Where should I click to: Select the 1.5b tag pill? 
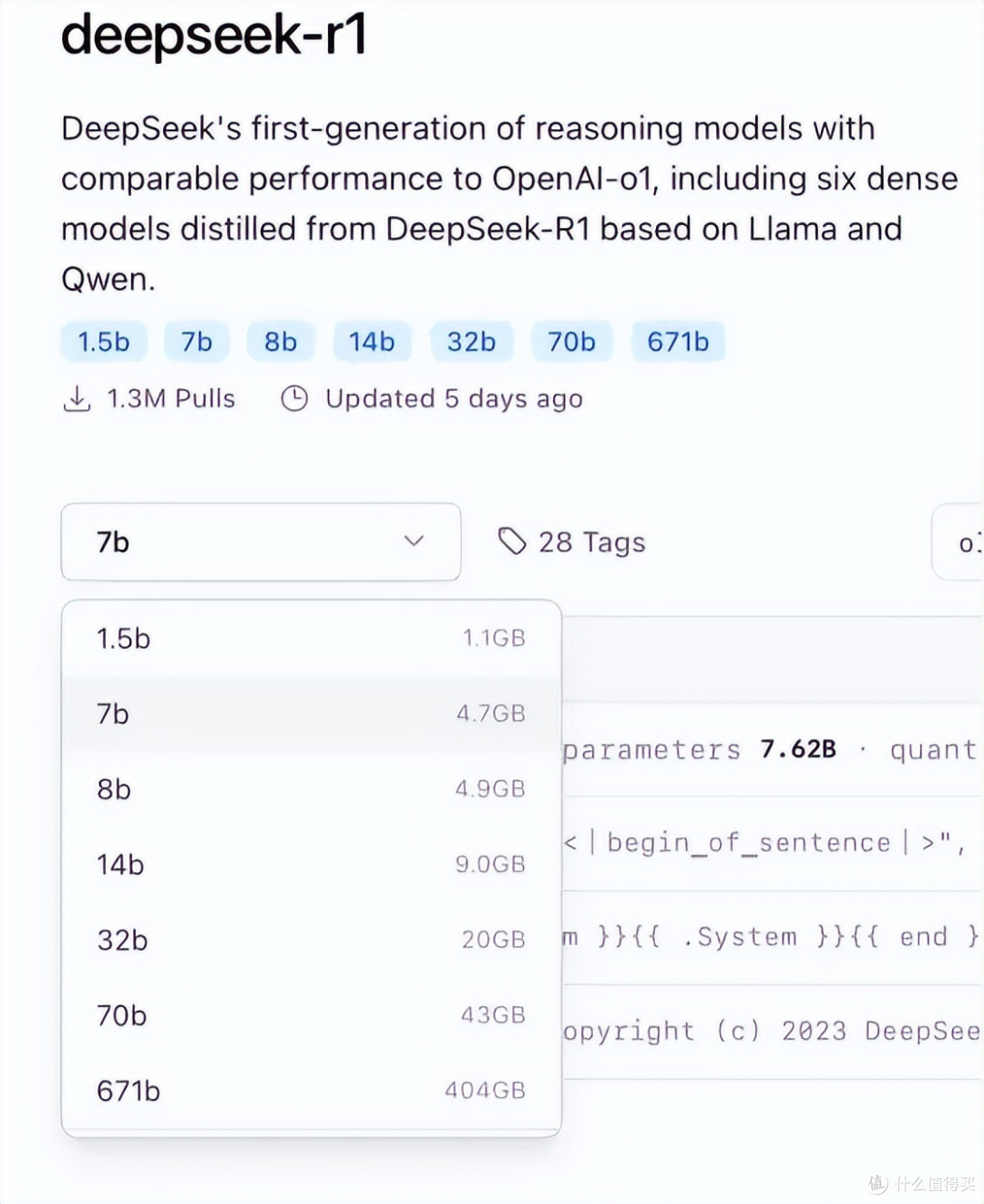(103, 341)
